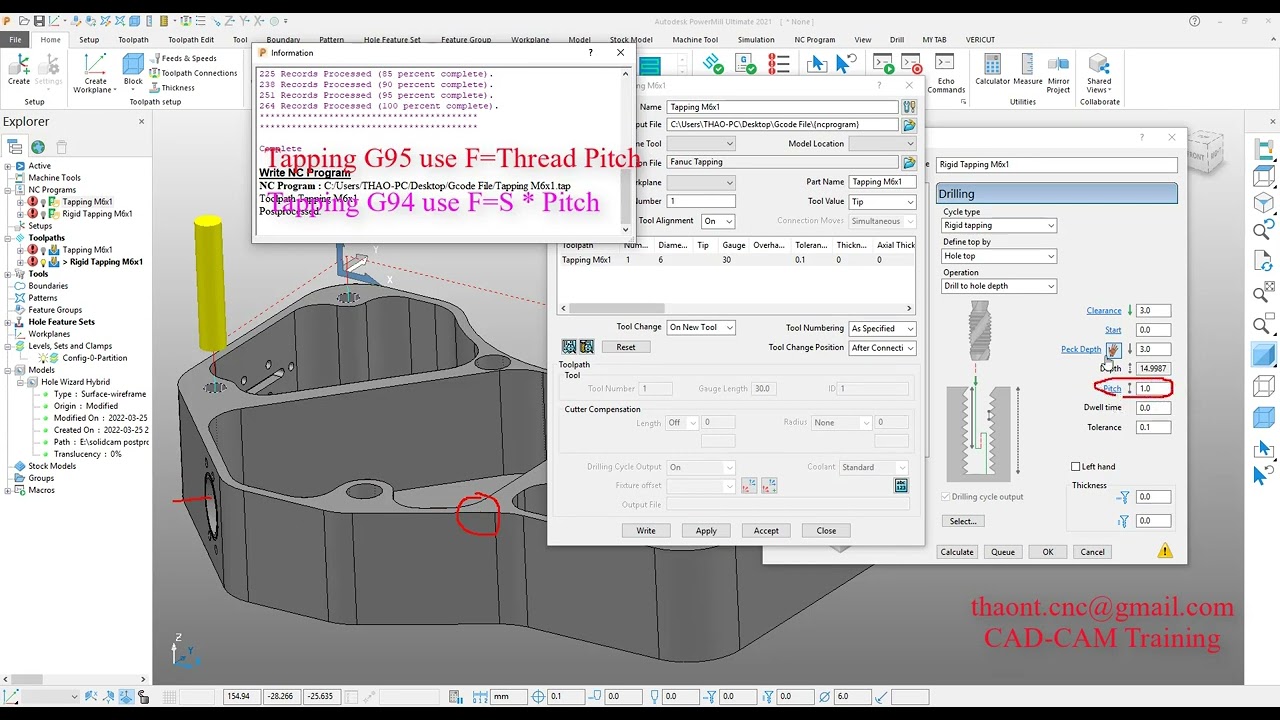This screenshot has width=1280, height=720.
Task: Open the File menu
Action: coord(15,40)
